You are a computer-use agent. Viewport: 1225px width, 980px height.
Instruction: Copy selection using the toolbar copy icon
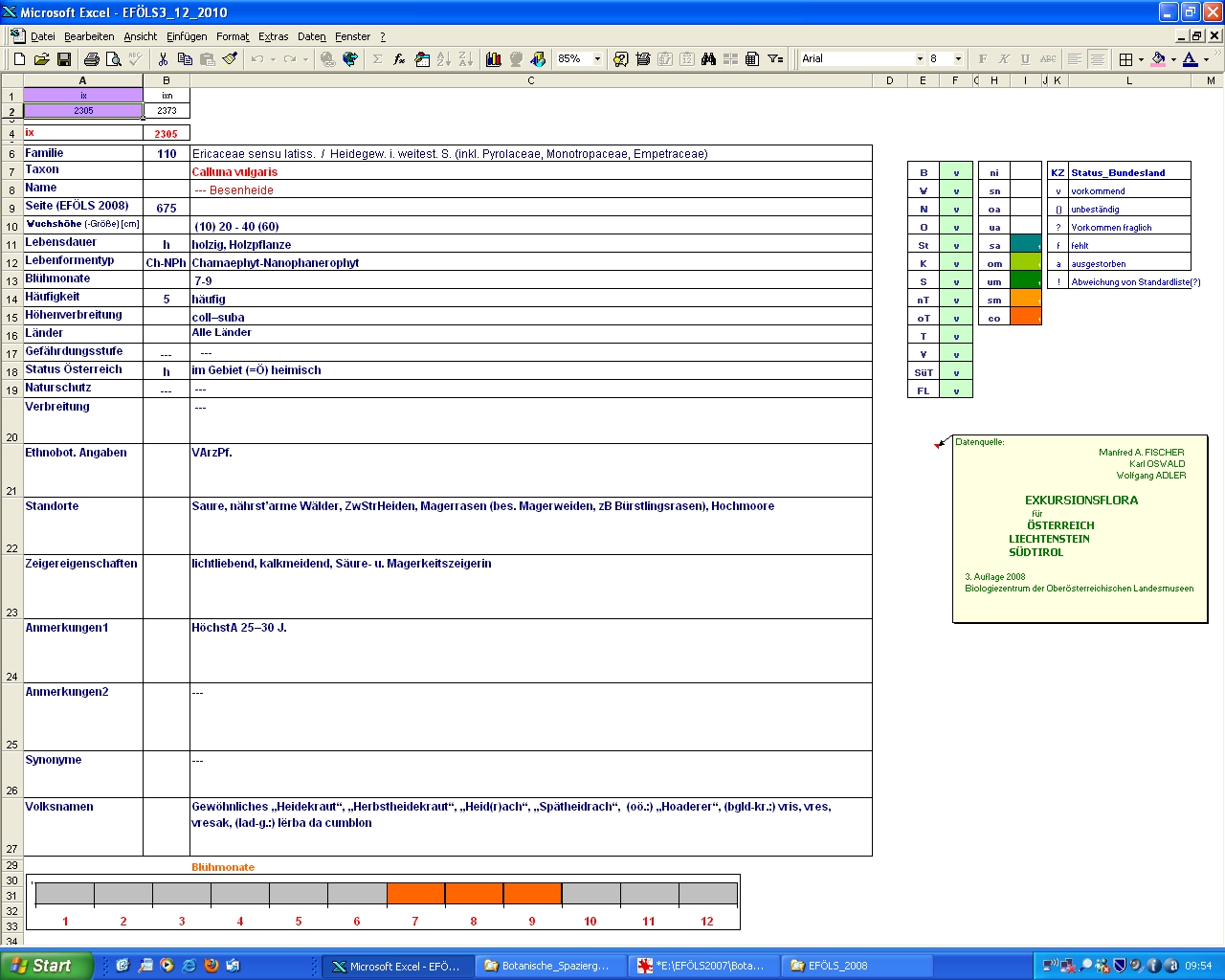186,59
